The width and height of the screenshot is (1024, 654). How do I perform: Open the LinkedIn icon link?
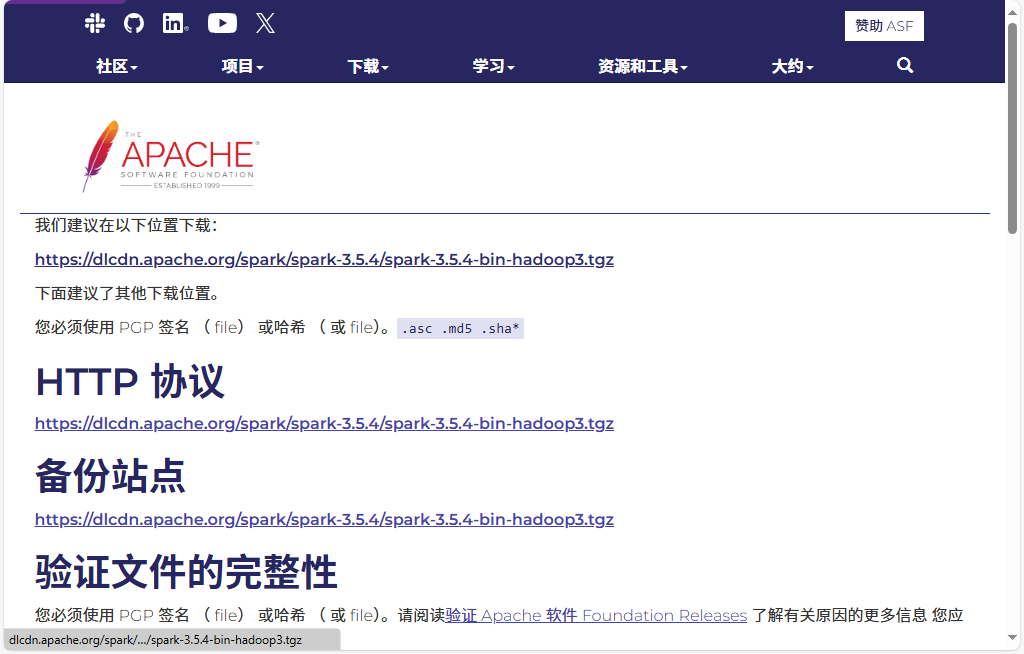click(x=175, y=24)
